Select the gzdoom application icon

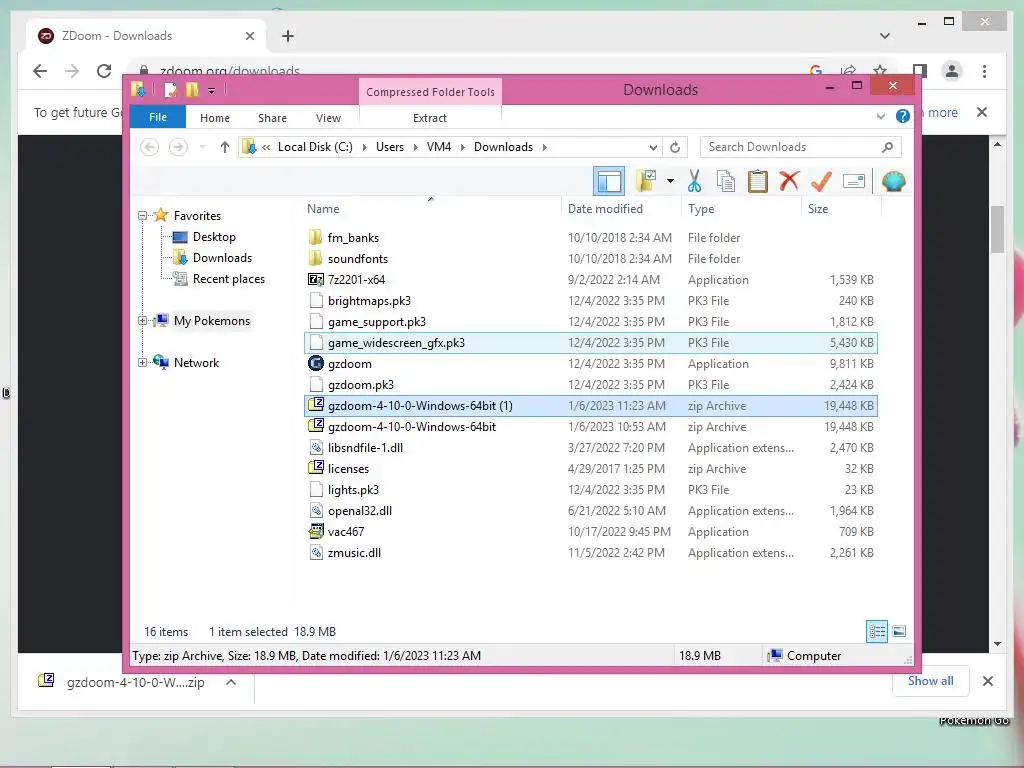click(315, 364)
